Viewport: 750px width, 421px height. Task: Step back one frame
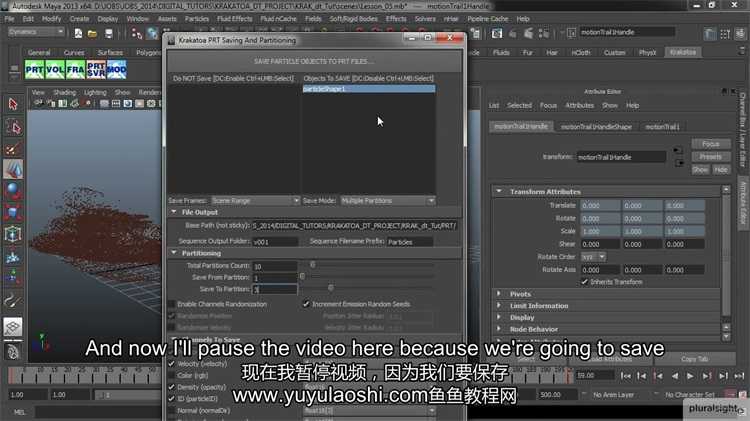tap(641, 376)
